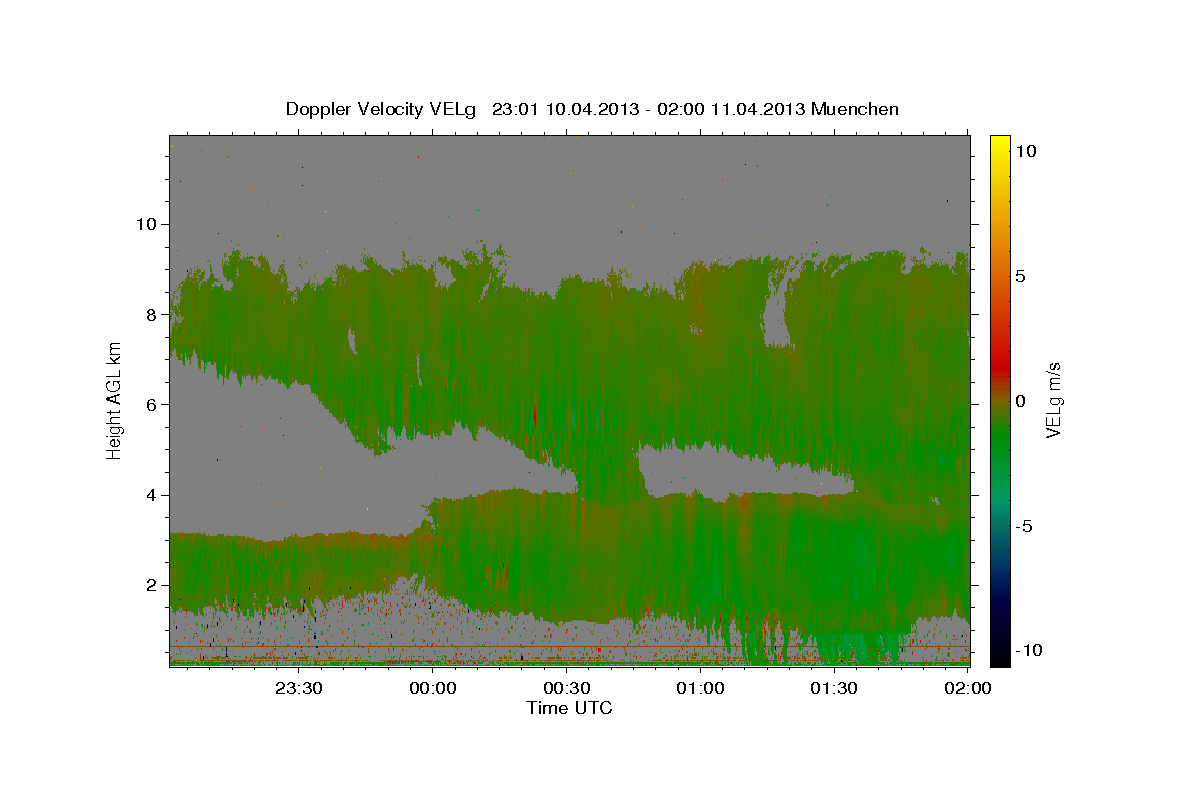Screen dimensions: 1200x800
Task: Click the 'Height AGL km' axis label
Action: [115, 400]
